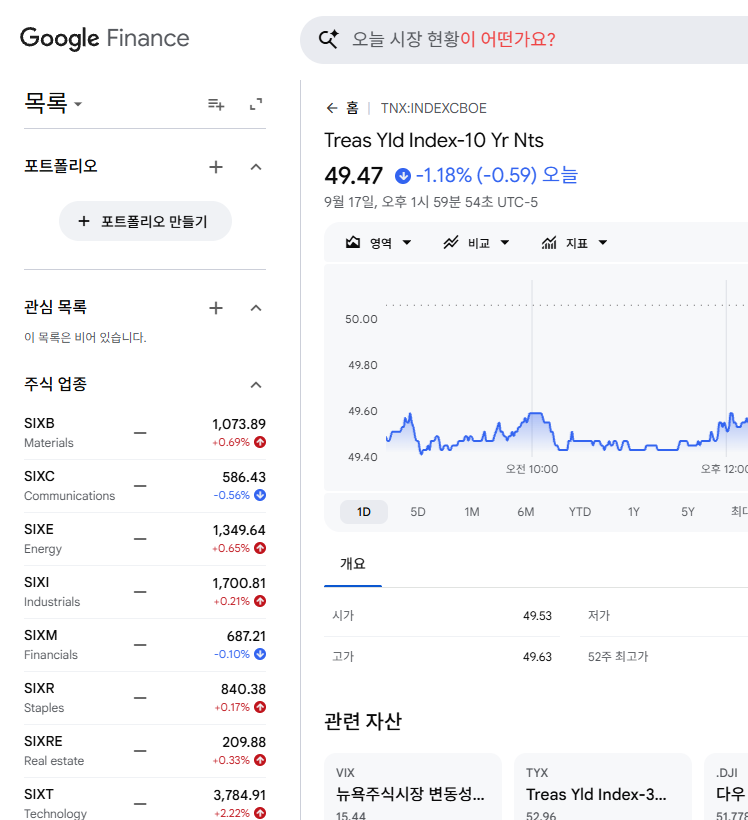Click the compare lines icon
748x820 pixels.
[451, 243]
